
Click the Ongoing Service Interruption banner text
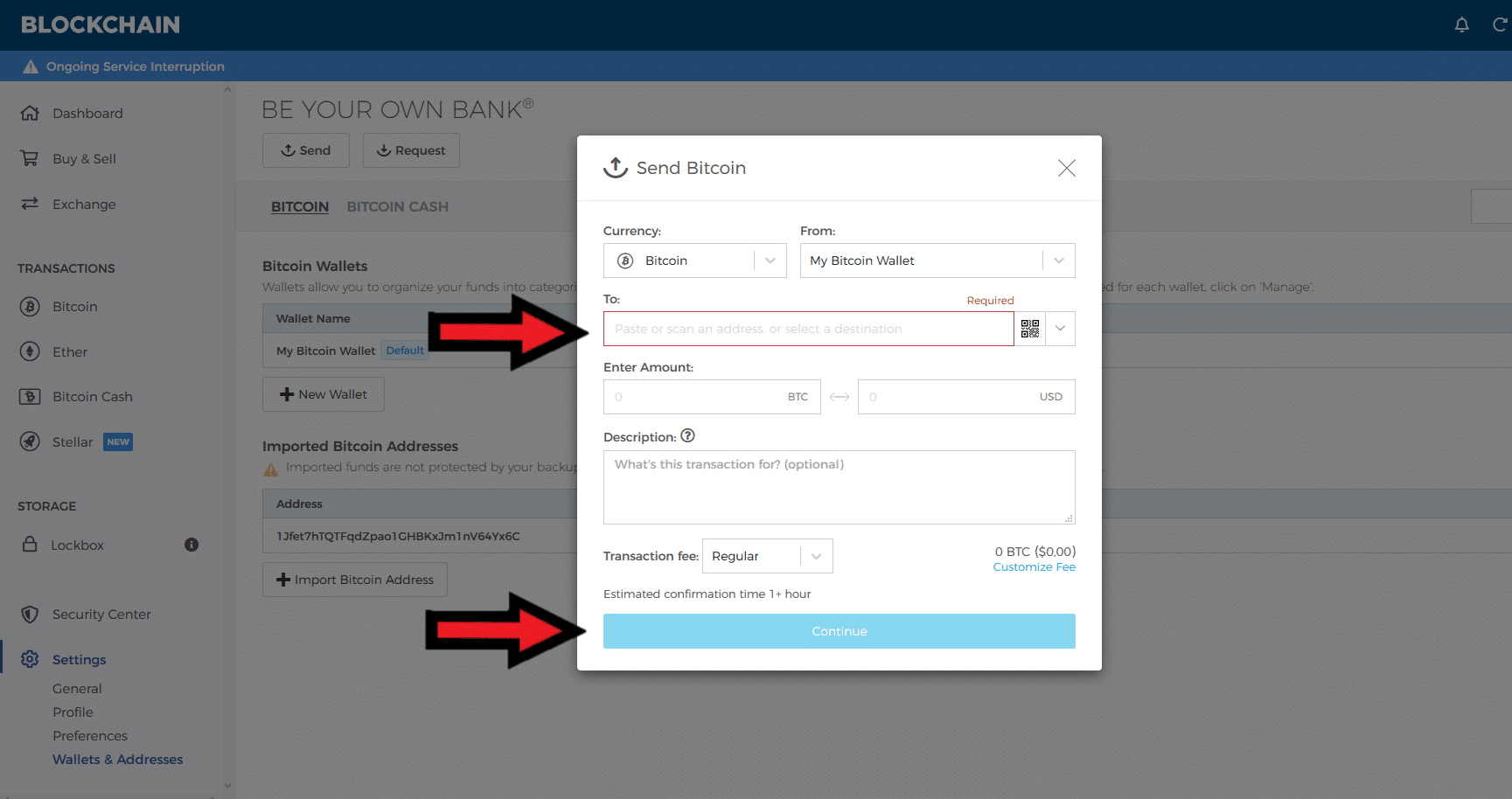click(x=136, y=66)
